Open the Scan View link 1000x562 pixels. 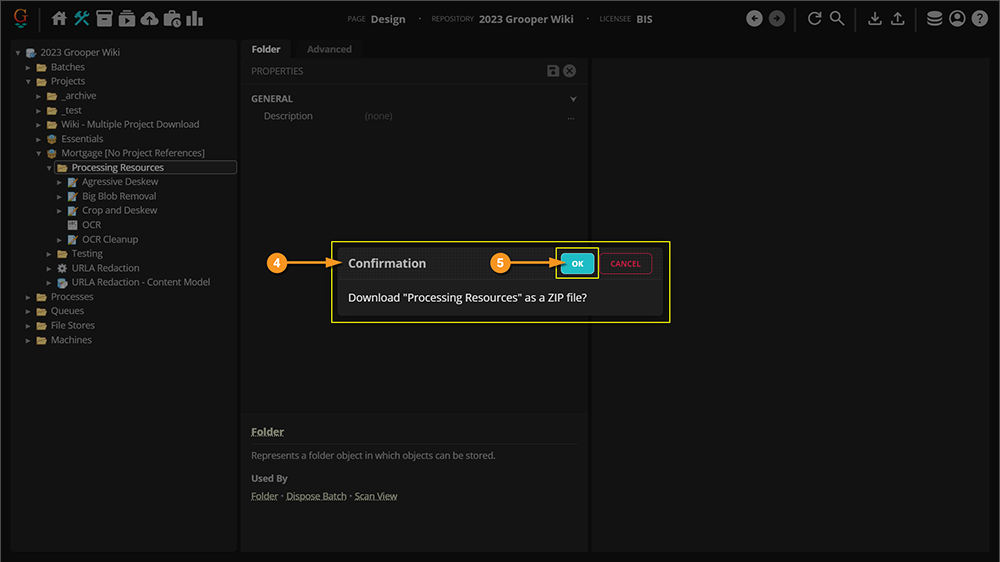point(376,496)
